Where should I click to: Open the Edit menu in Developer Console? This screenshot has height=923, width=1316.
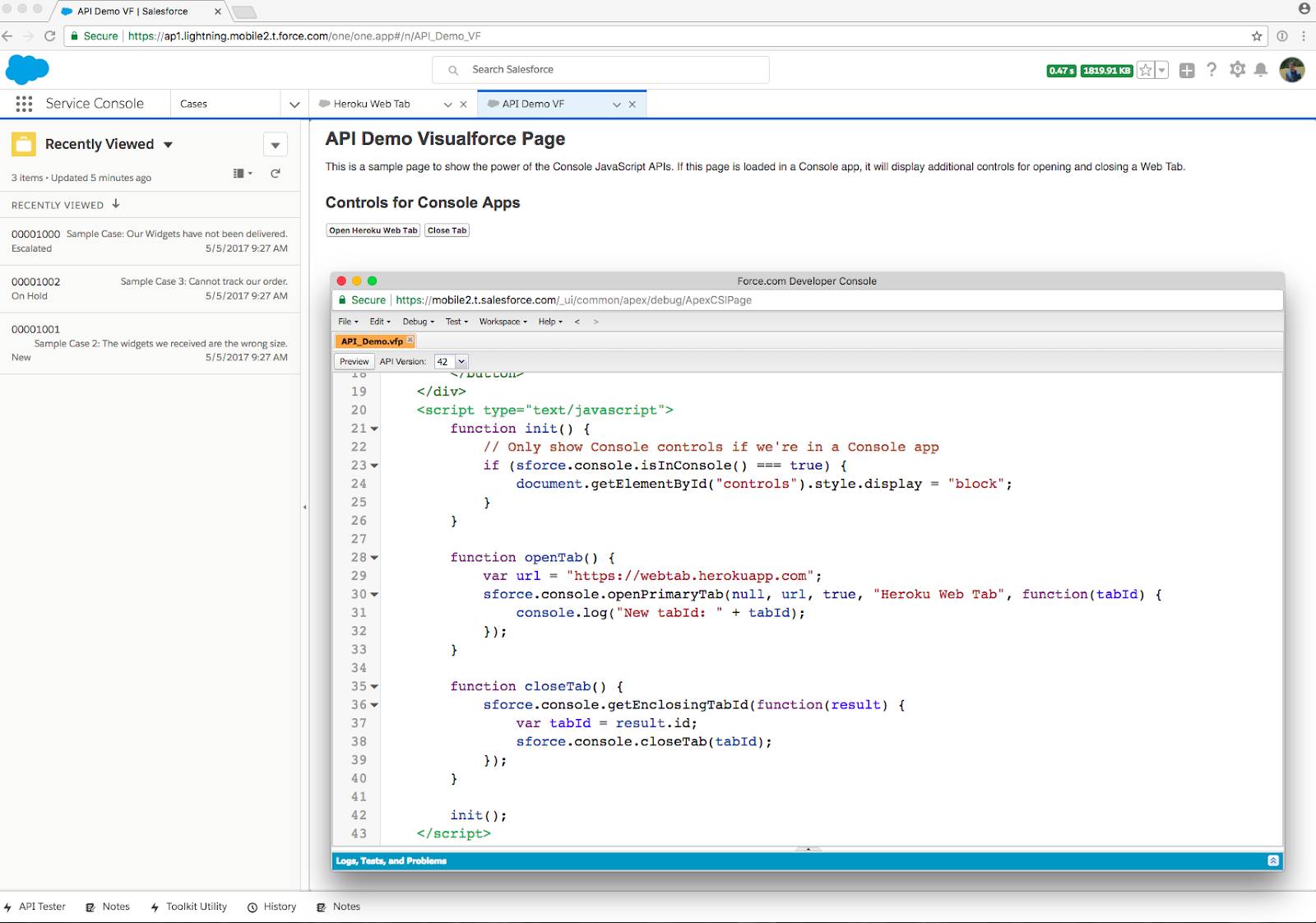380,322
